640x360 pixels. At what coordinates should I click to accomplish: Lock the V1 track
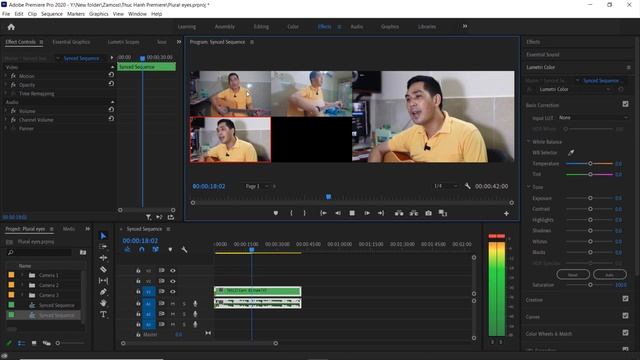(138, 291)
